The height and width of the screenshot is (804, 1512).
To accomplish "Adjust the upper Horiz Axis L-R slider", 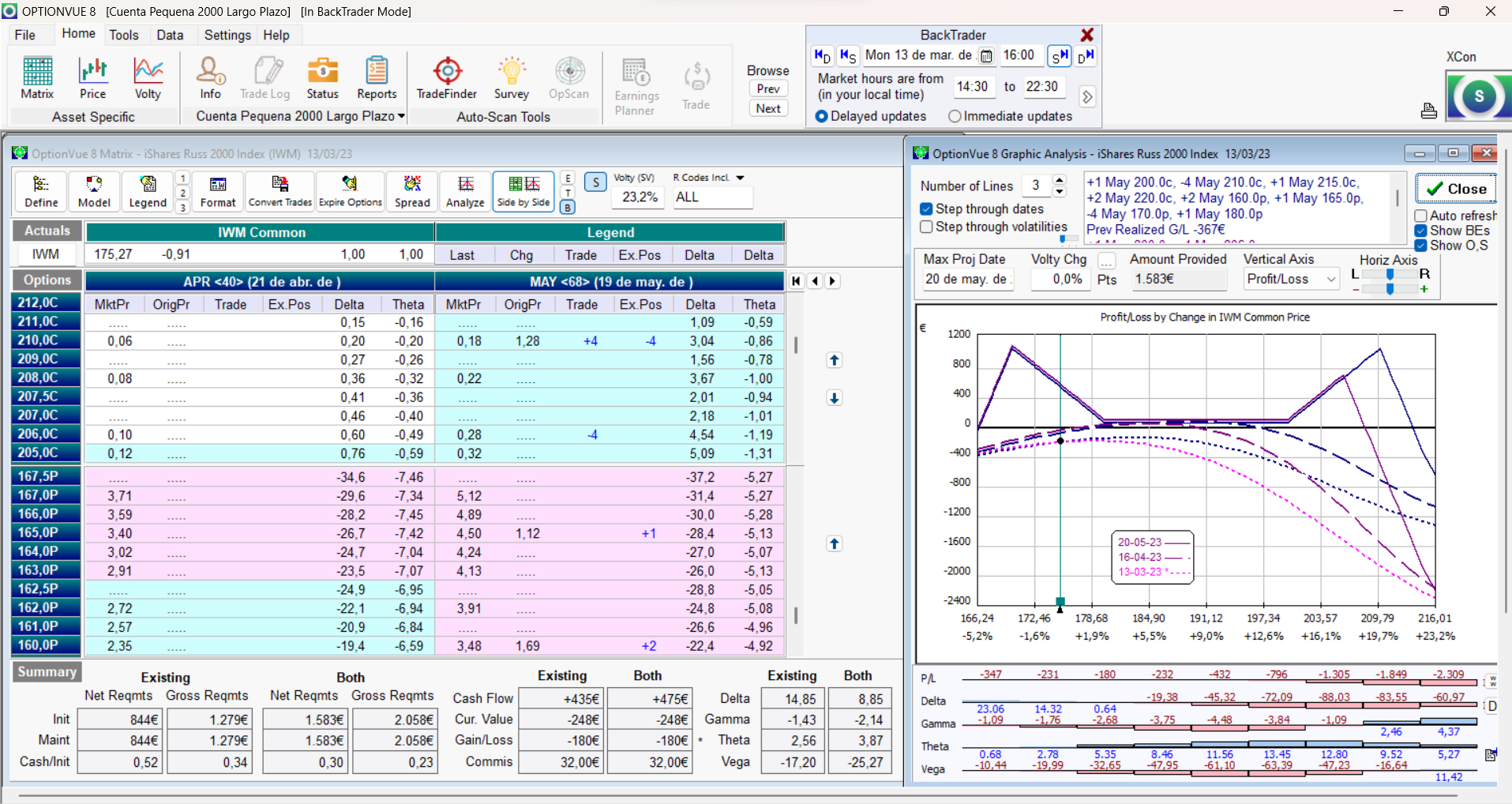I will [x=1390, y=274].
